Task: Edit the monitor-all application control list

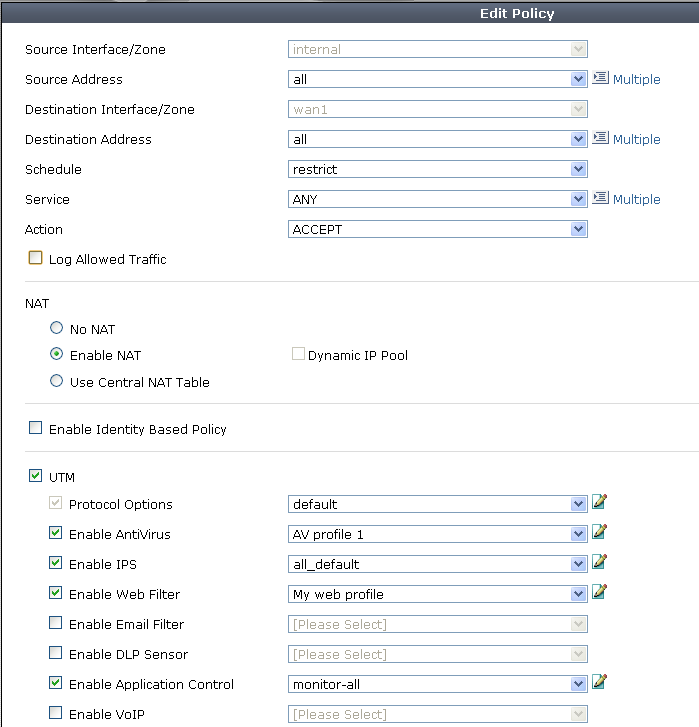Action: pos(600,682)
